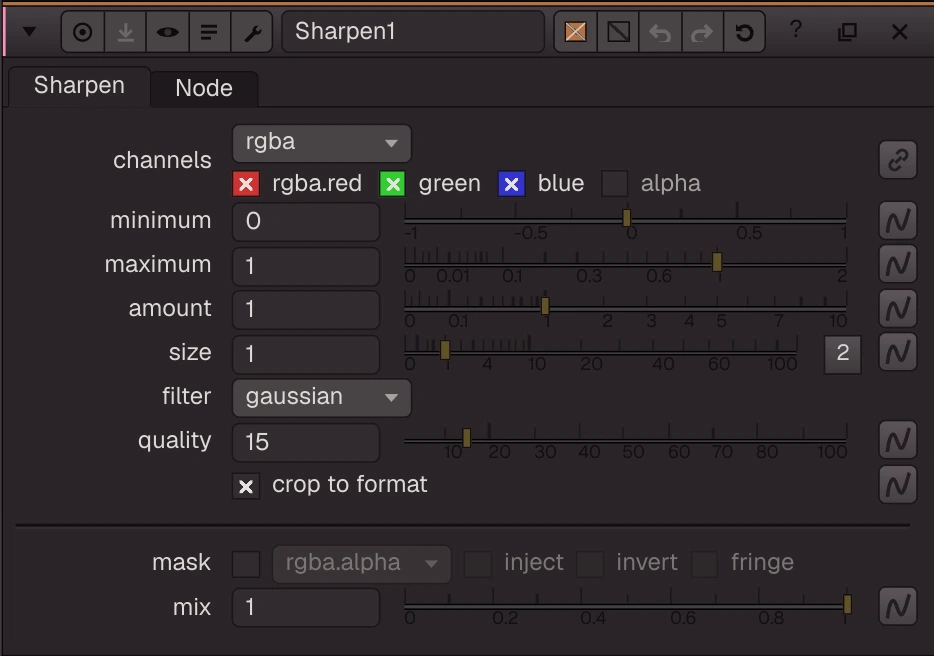
Task: Enable the mask checkbox
Action: click(x=246, y=564)
